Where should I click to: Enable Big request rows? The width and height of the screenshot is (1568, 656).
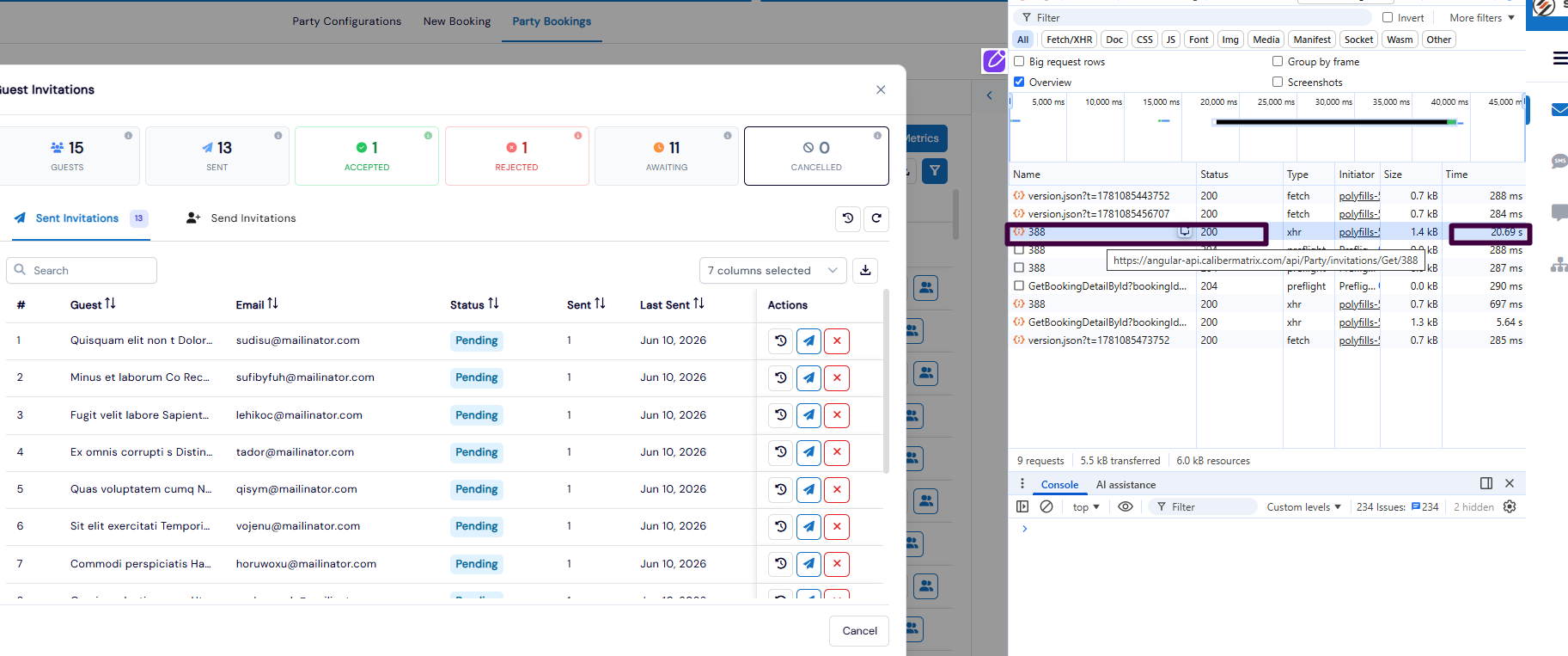(1019, 61)
